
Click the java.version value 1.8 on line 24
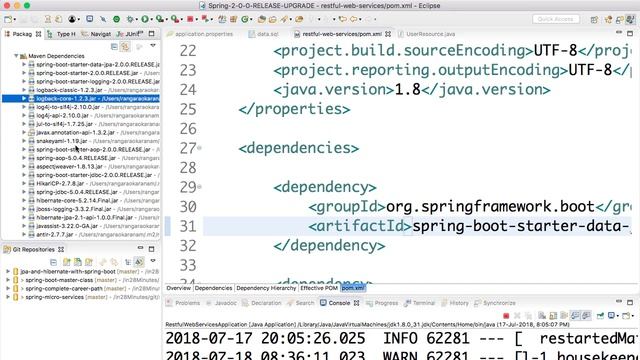407,89
